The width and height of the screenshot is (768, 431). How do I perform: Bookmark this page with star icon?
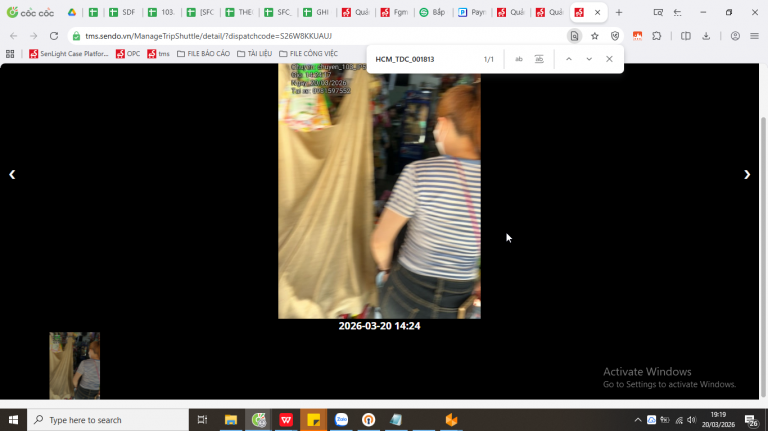click(x=595, y=36)
